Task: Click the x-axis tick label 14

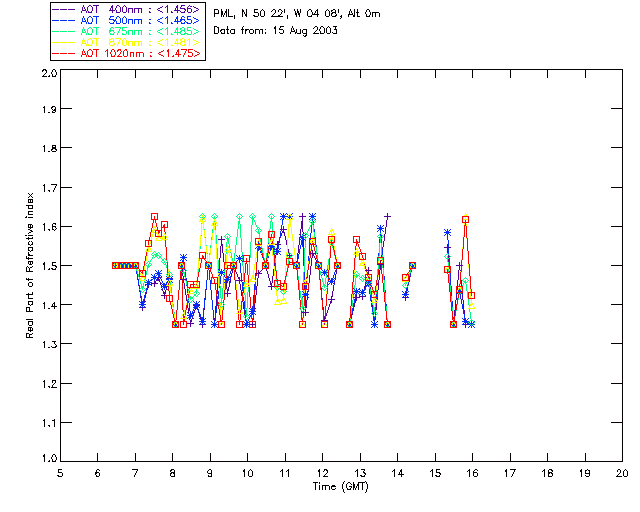Action: 398,473
